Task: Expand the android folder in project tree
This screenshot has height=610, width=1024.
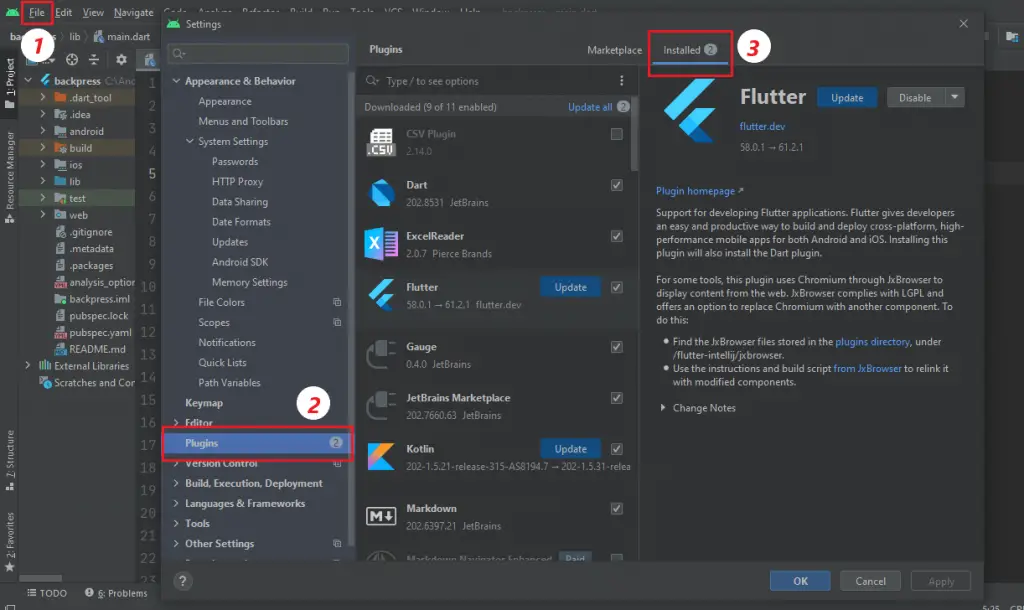Action: tap(43, 131)
